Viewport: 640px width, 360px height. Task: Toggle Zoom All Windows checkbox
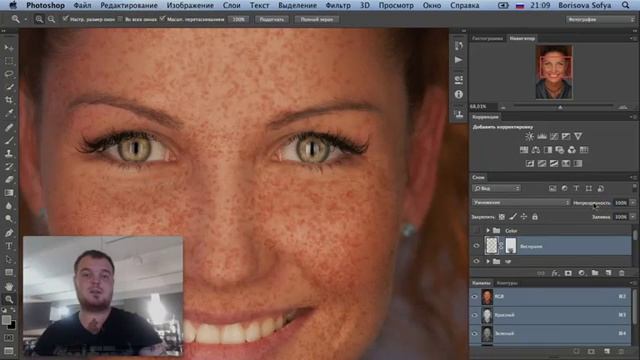coord(120,19)
